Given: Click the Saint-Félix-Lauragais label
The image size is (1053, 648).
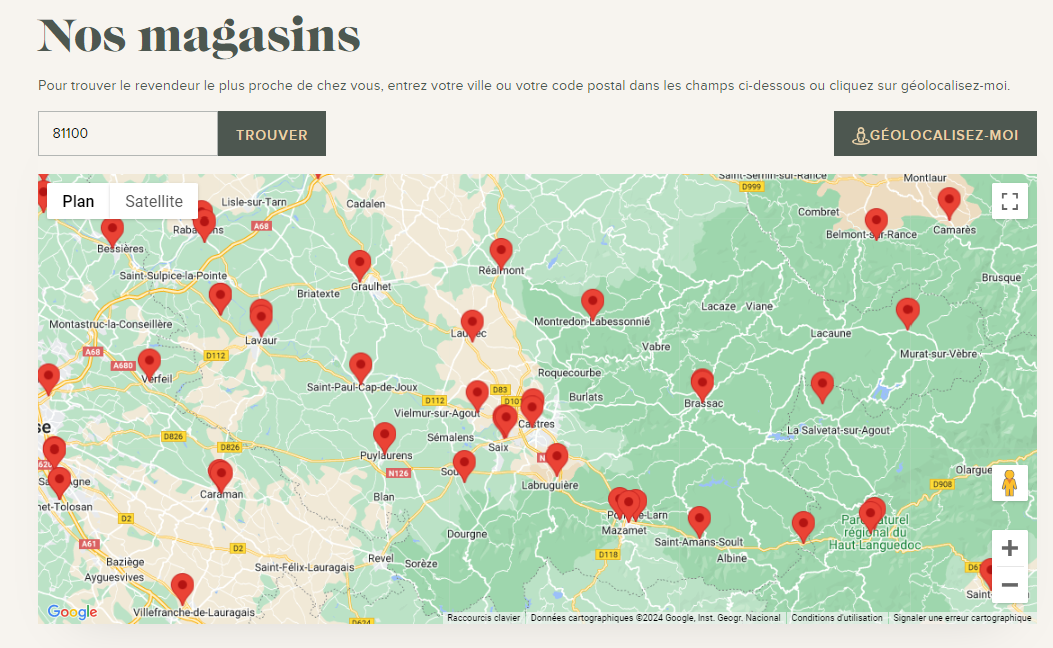Looking at the screenshot, I should tap(304, 567).
